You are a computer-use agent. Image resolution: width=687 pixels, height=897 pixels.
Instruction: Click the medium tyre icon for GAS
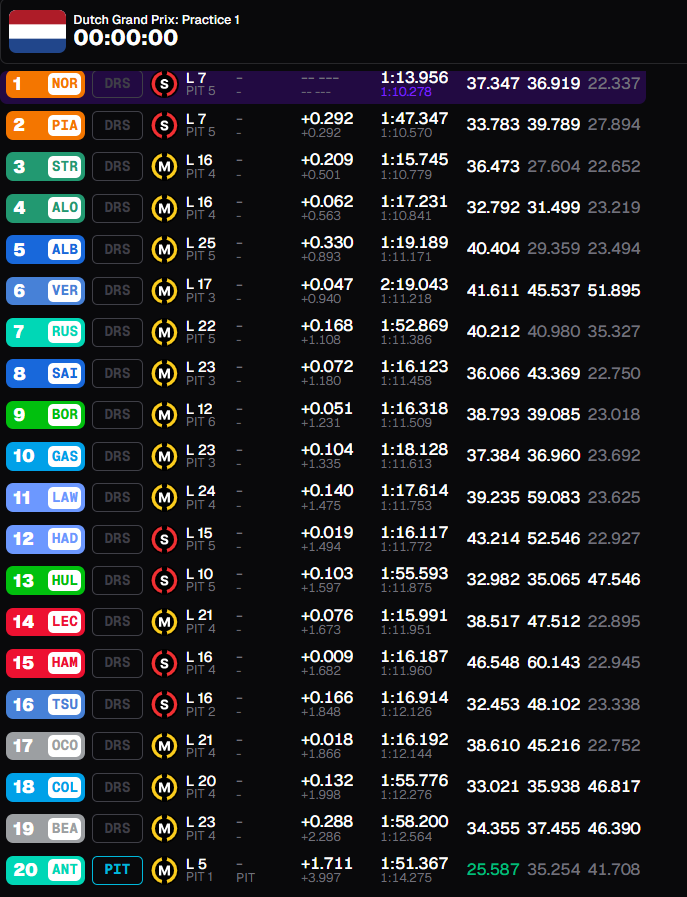tap(164, 456)
